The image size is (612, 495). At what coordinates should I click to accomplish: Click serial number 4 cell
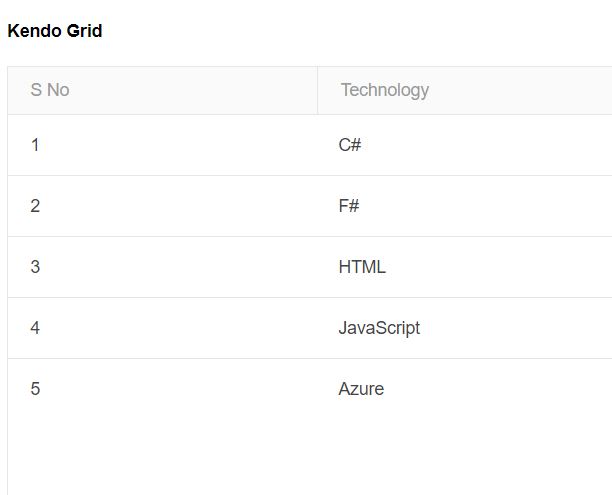pyautogui.click(x=162, y=328)
